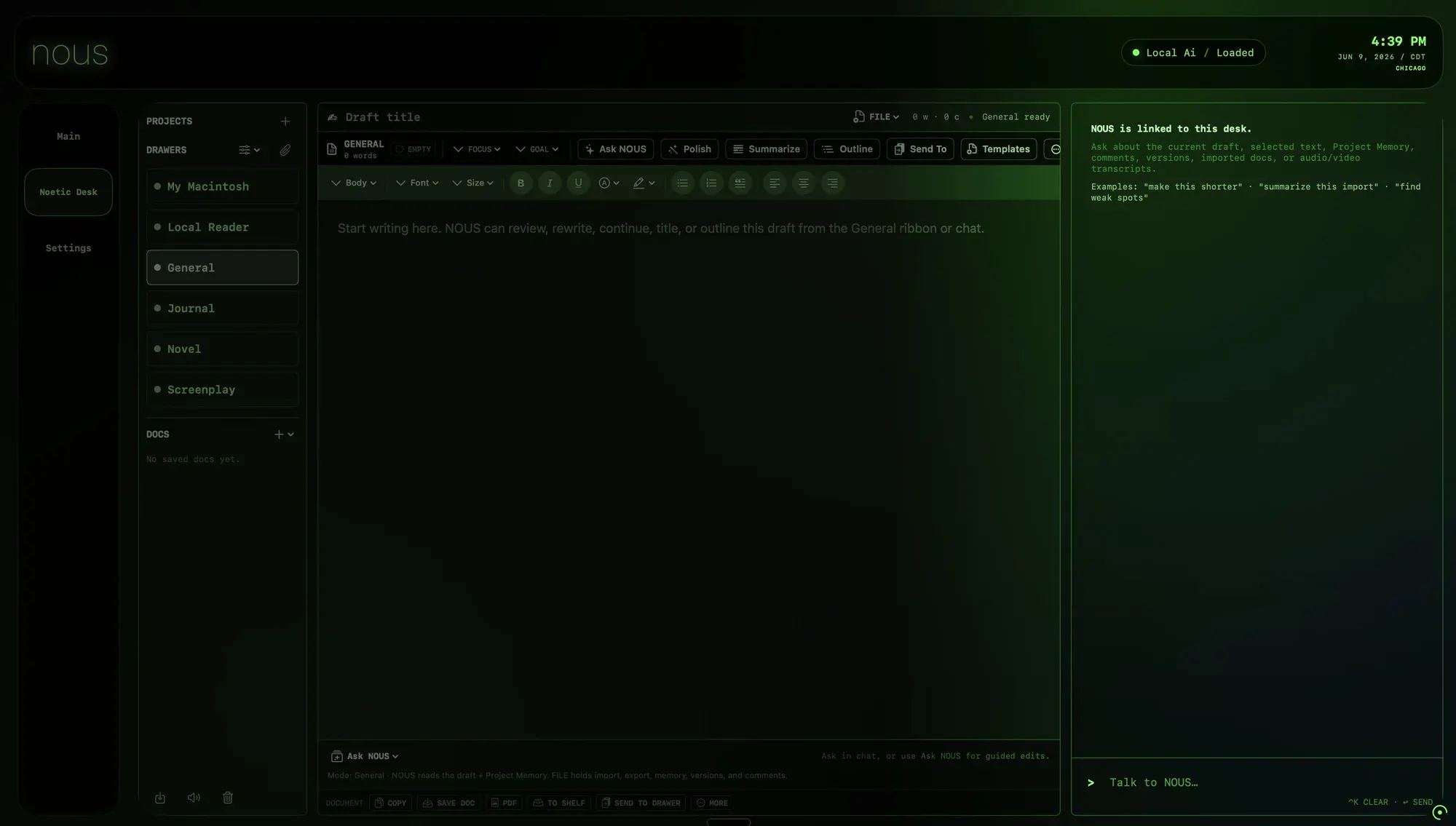Click the General document icon in the ribbon
This screenshot has height=826, width=1456.
(332, 149)
